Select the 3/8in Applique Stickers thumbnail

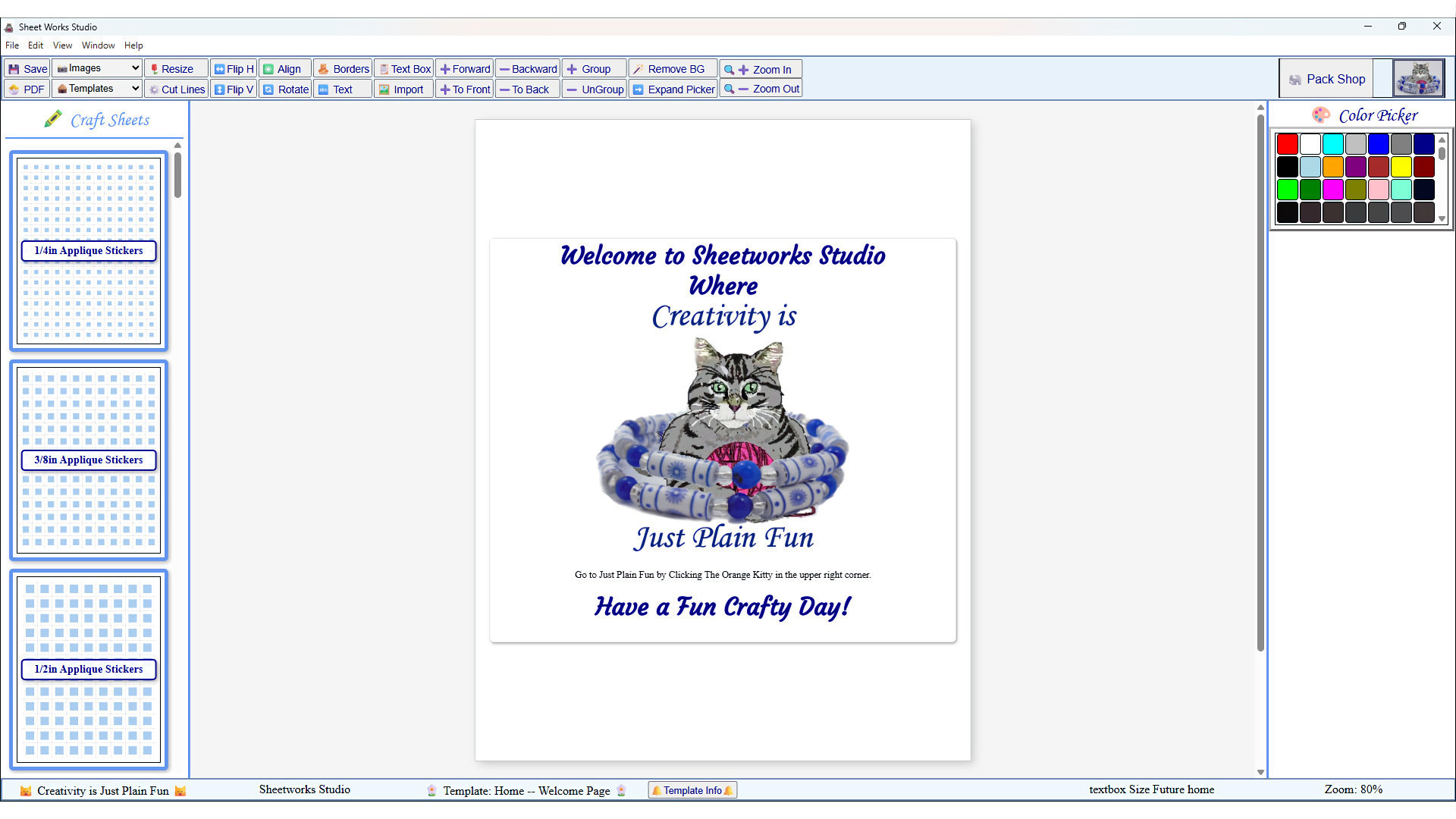[89, 460]
